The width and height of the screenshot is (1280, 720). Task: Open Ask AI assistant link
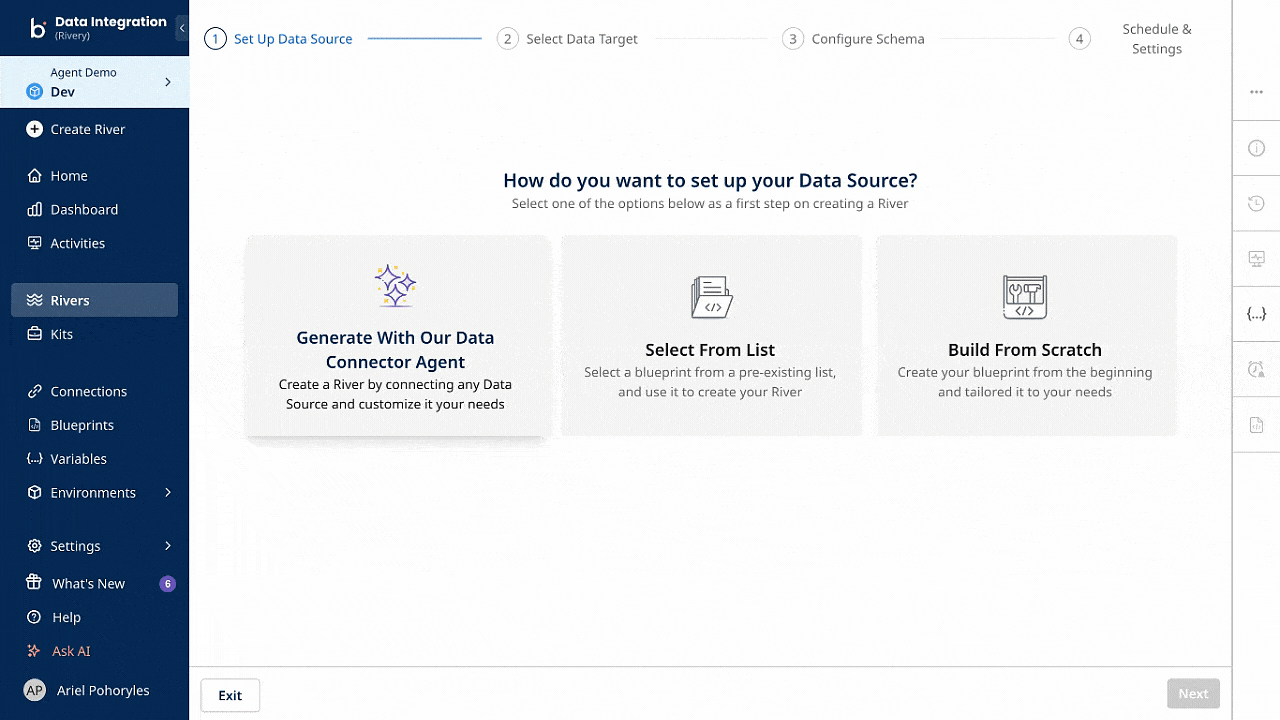click(70, 651)
